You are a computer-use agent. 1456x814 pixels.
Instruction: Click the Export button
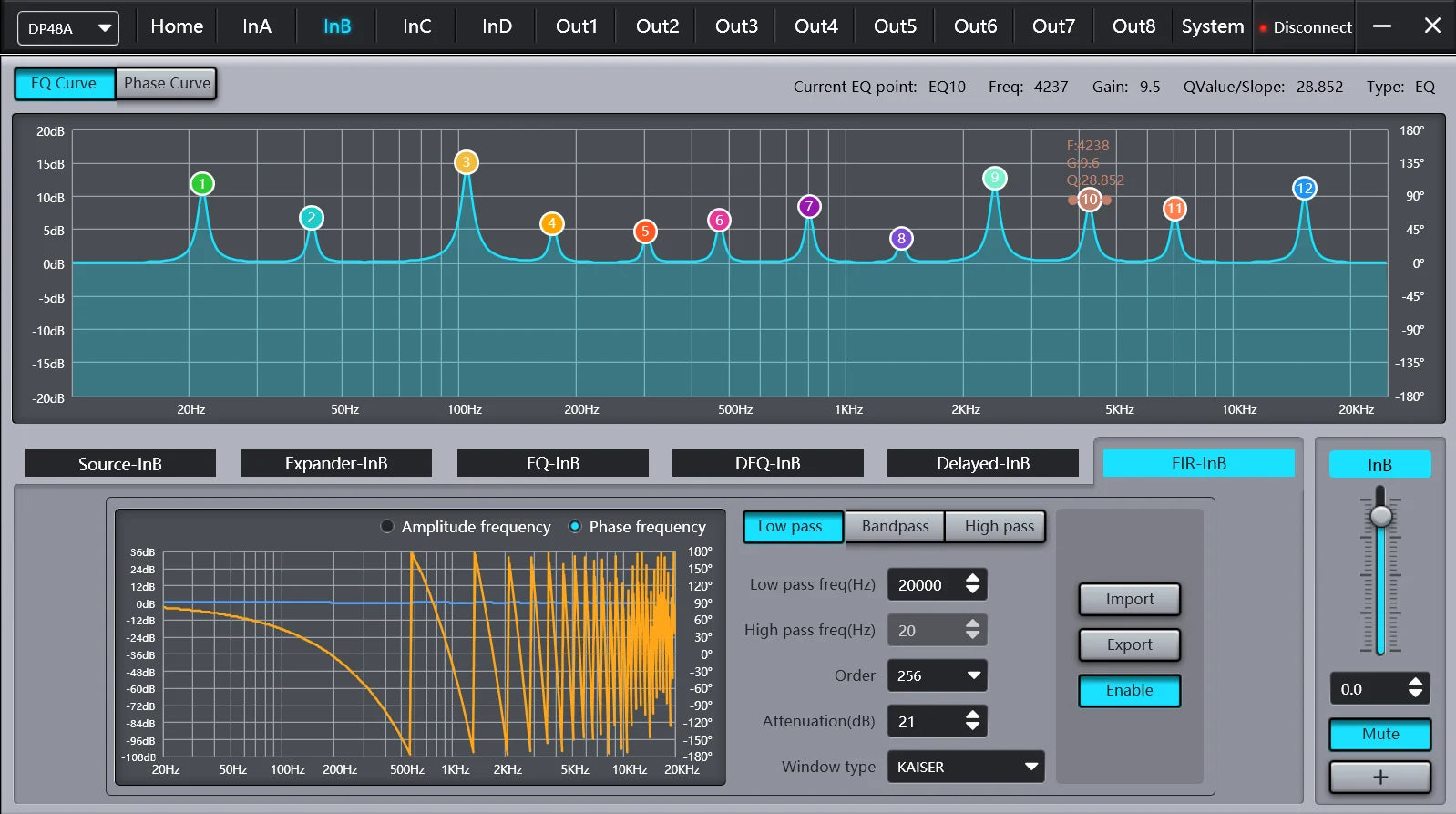(1130, 644)
